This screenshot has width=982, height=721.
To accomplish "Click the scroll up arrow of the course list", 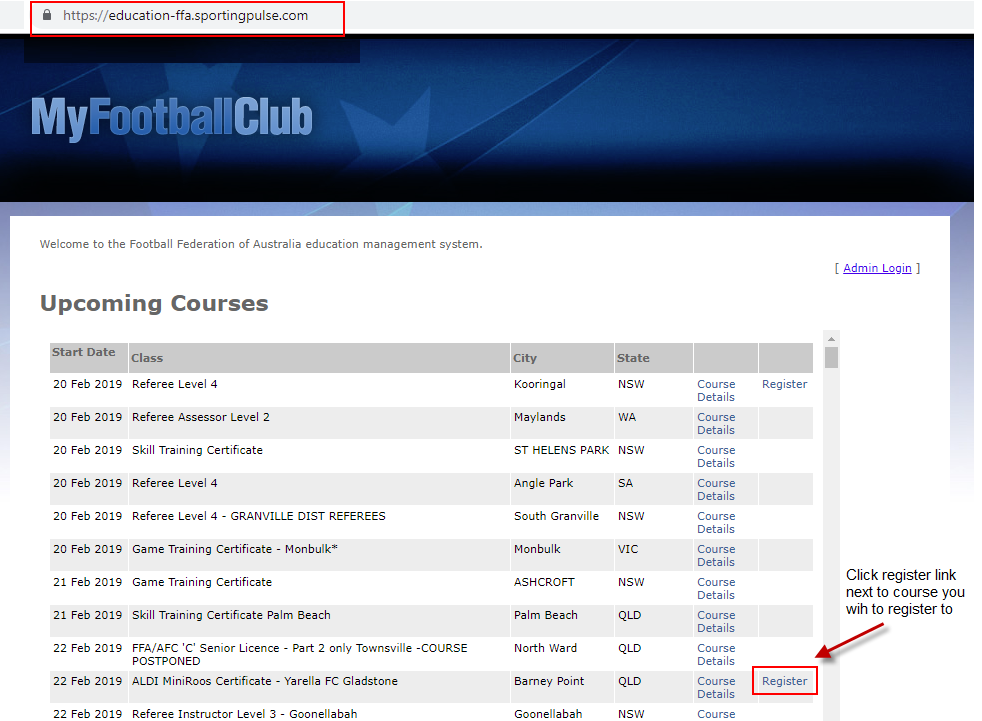I will coord(831,339).
